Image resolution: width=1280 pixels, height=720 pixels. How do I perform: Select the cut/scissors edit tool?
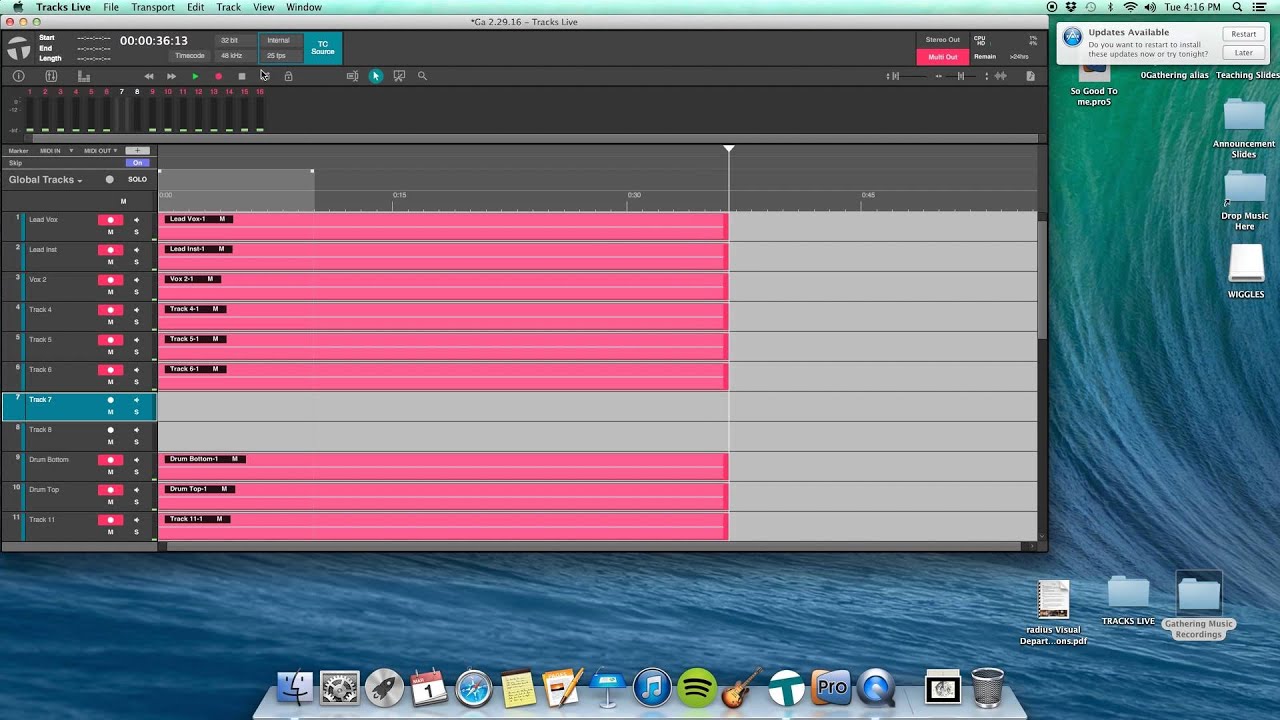399,76
